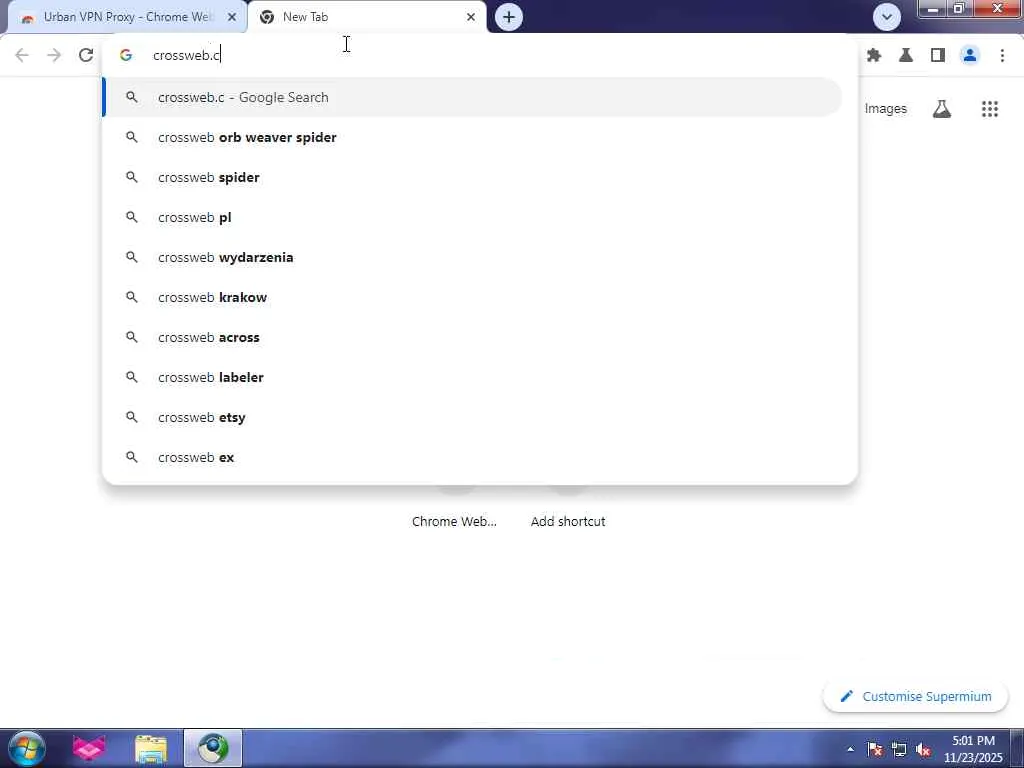Open the tab search dropdown arrow

pos(887,17)
